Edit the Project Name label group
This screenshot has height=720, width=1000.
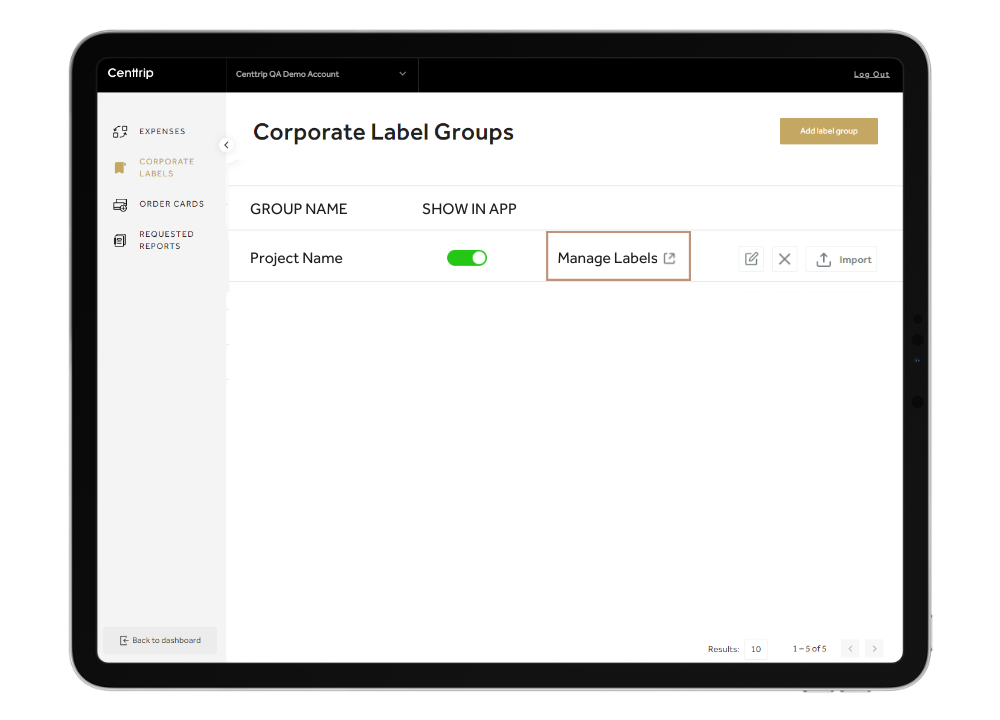click(x=751, y=259)
